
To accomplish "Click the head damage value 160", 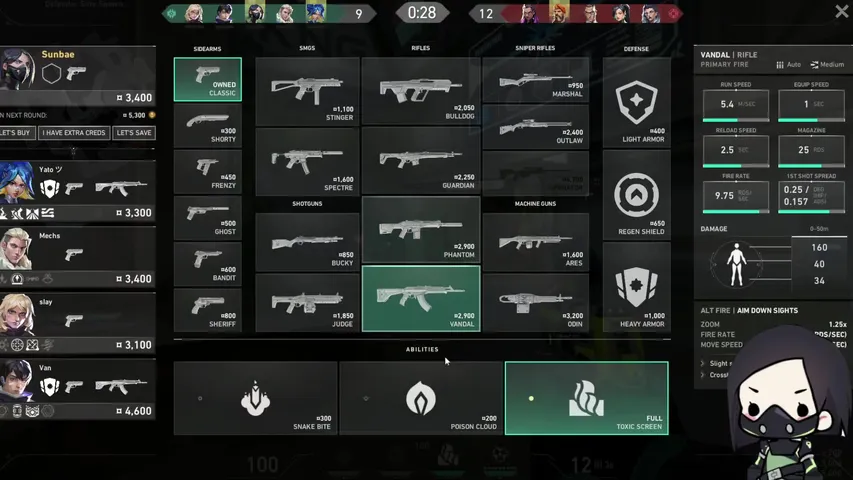I will tap(819, 248).
